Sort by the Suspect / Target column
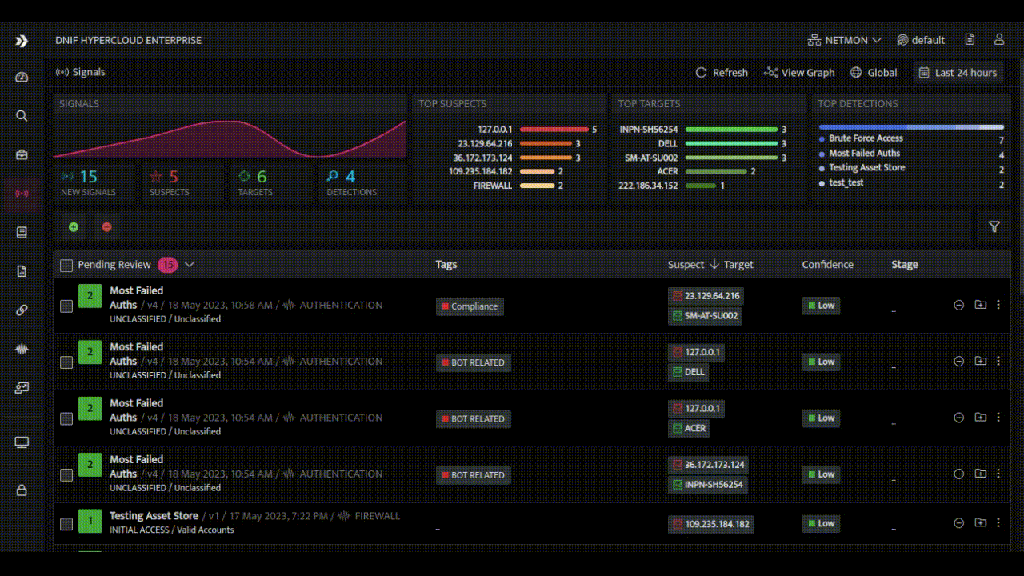The height and width of the screenshot is (576, 1024). (711, 264)
